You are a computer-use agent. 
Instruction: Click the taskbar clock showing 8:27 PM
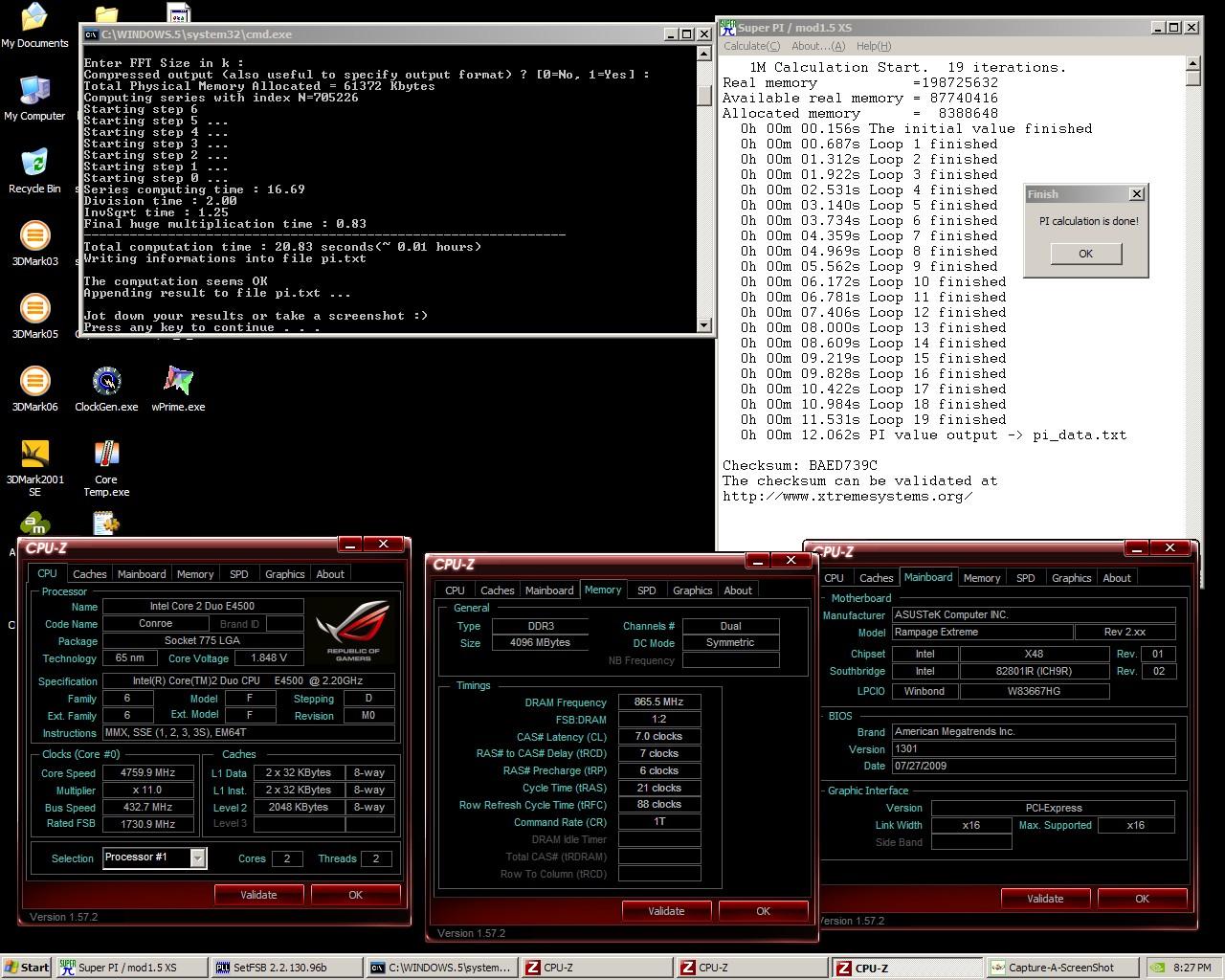coord(1192,968)
